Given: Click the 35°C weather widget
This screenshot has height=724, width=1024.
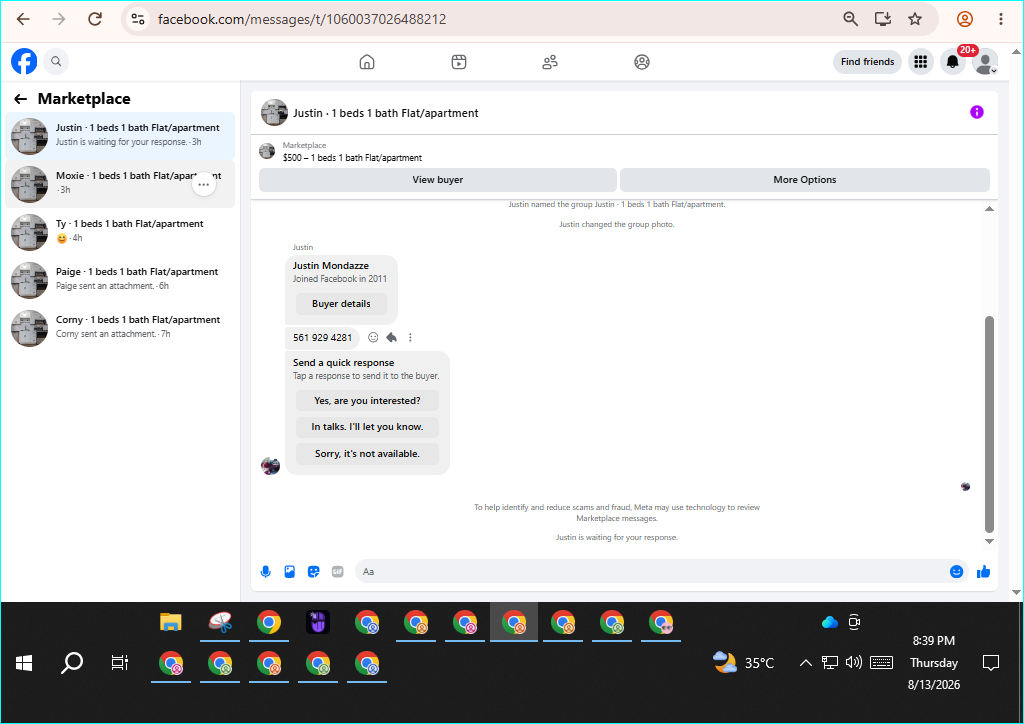Looking at the screenshot, I should [743, 663].
